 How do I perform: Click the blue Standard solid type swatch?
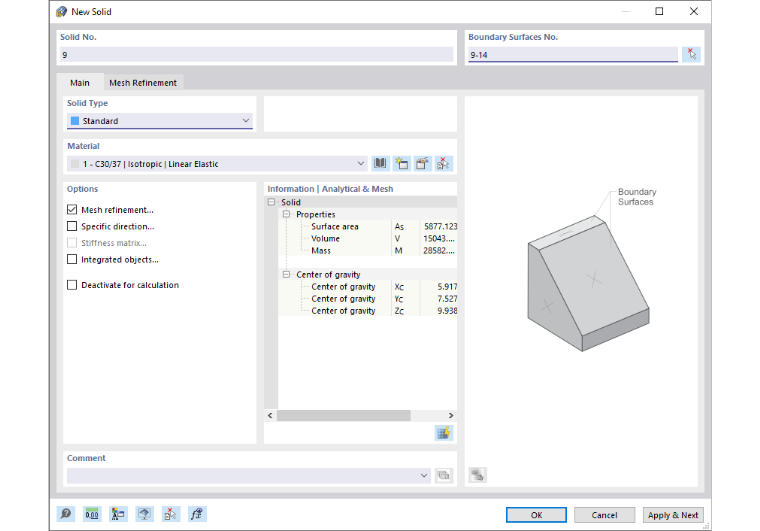pyautogui.click(x=75, y=121)
